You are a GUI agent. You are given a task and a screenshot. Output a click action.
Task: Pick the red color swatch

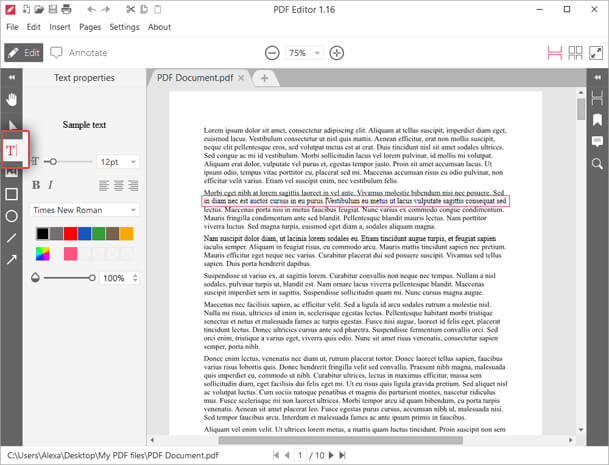point(69,233)
